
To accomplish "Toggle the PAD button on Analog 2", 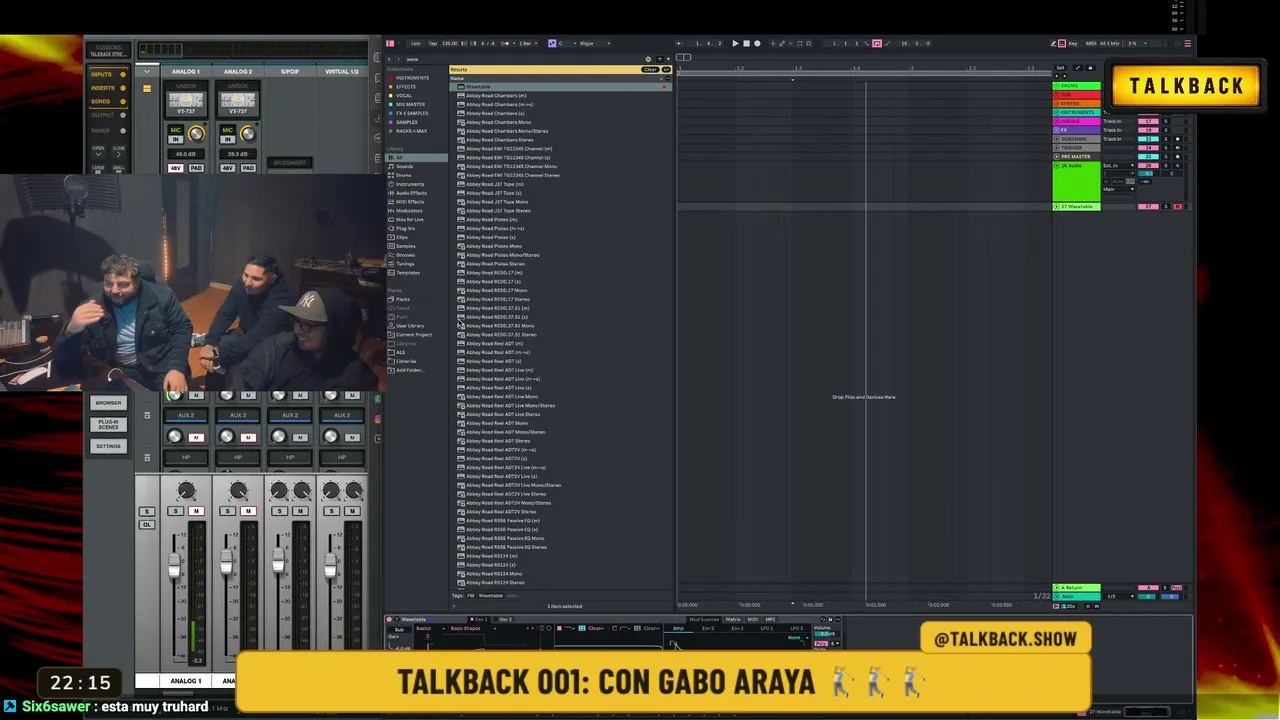I will point(248,167).
